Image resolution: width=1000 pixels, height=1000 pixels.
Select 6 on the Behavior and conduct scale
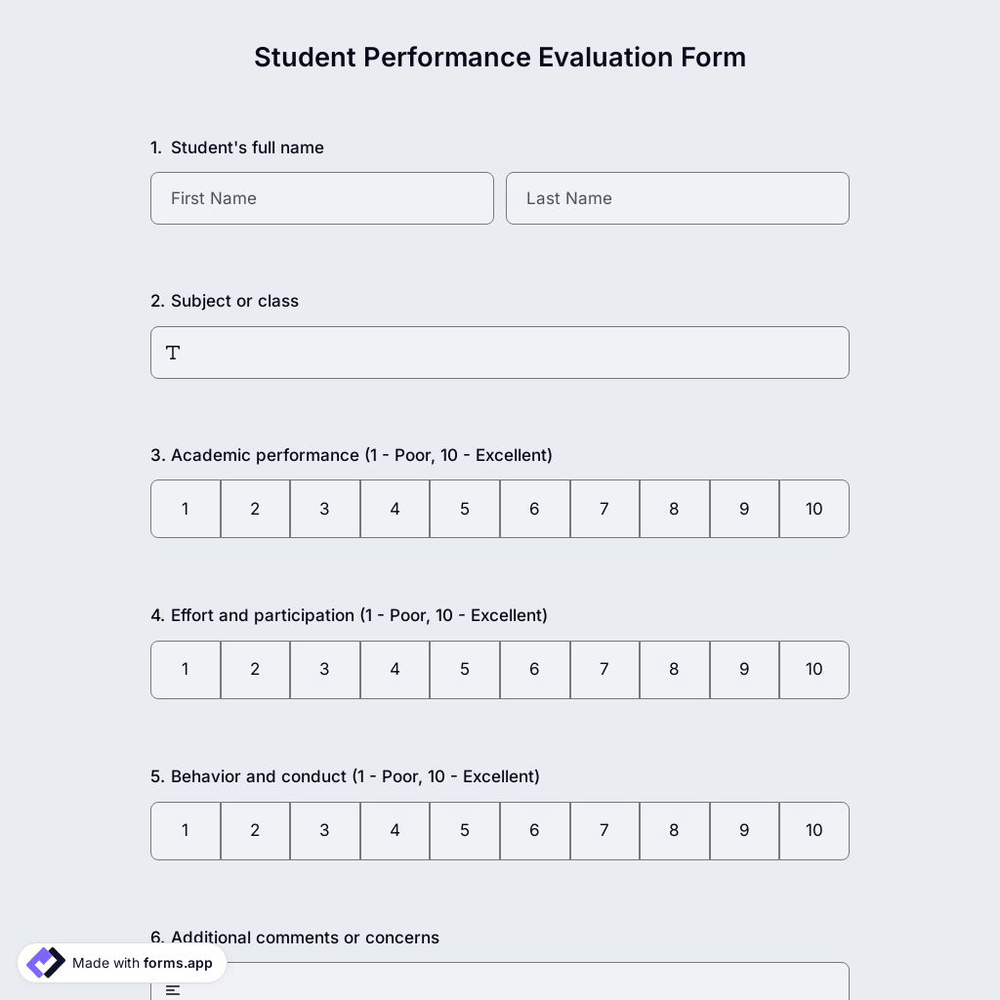point(534,830)
